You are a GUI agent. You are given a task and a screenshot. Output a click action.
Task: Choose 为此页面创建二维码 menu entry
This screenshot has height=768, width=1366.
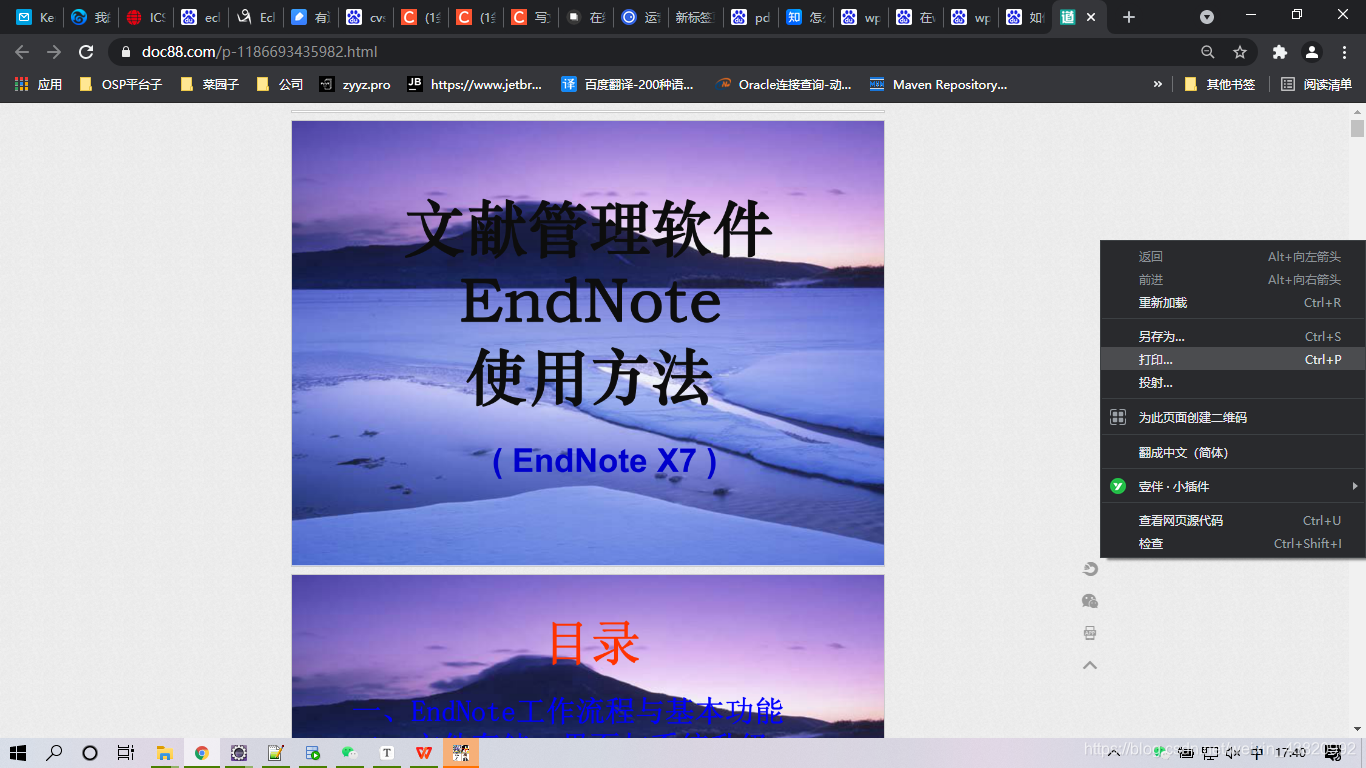[1232, 417]
